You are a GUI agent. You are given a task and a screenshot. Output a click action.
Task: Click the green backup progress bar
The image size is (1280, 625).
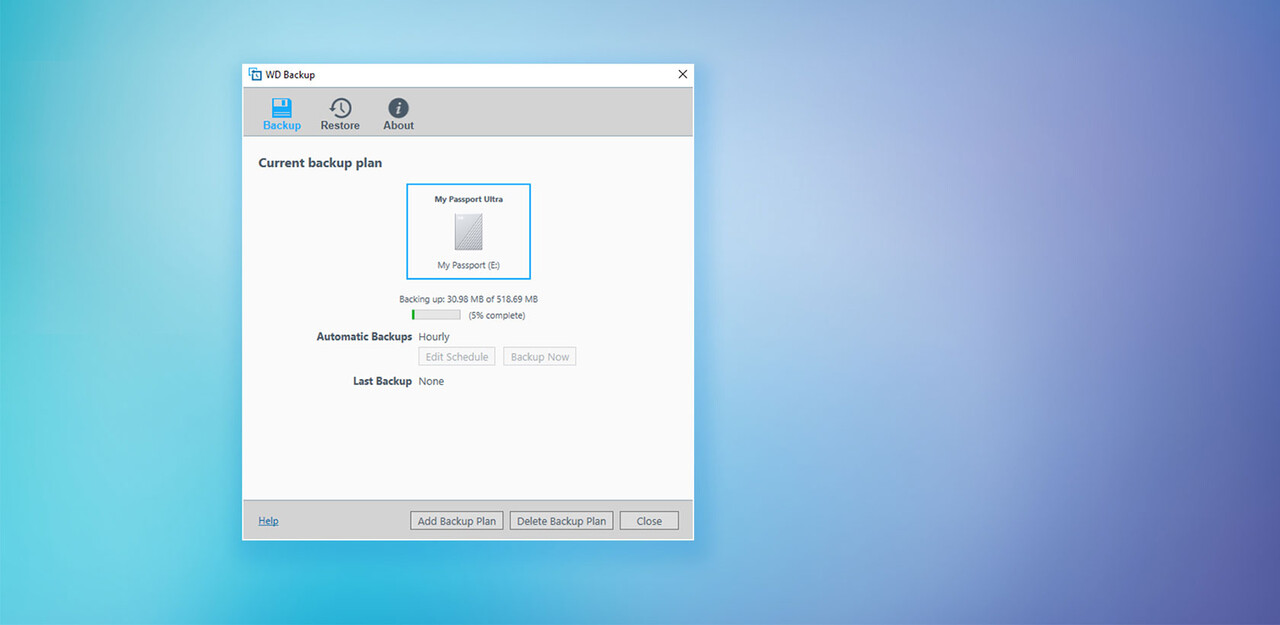436,315
